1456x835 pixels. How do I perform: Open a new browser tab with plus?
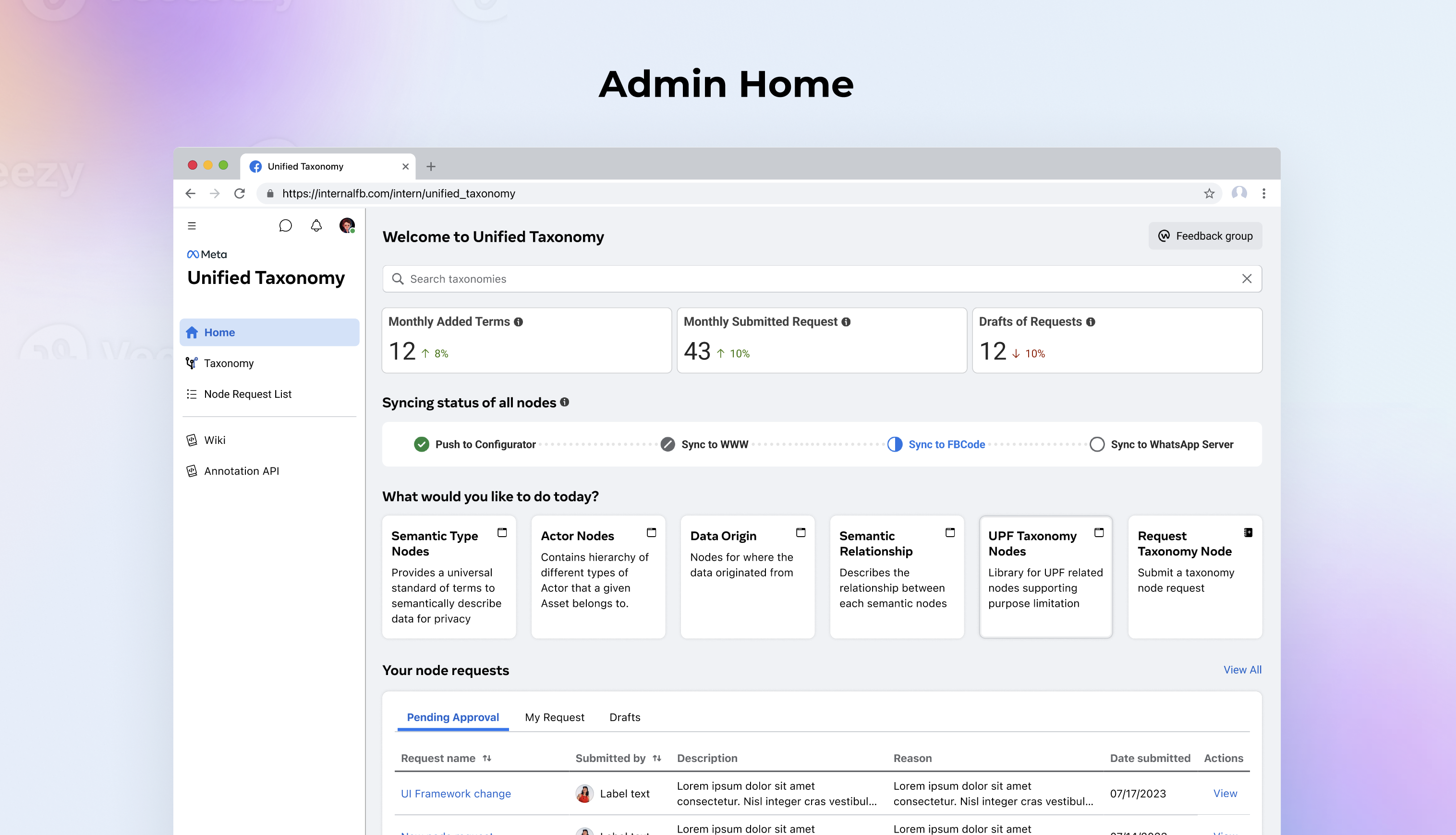point(431,166)
